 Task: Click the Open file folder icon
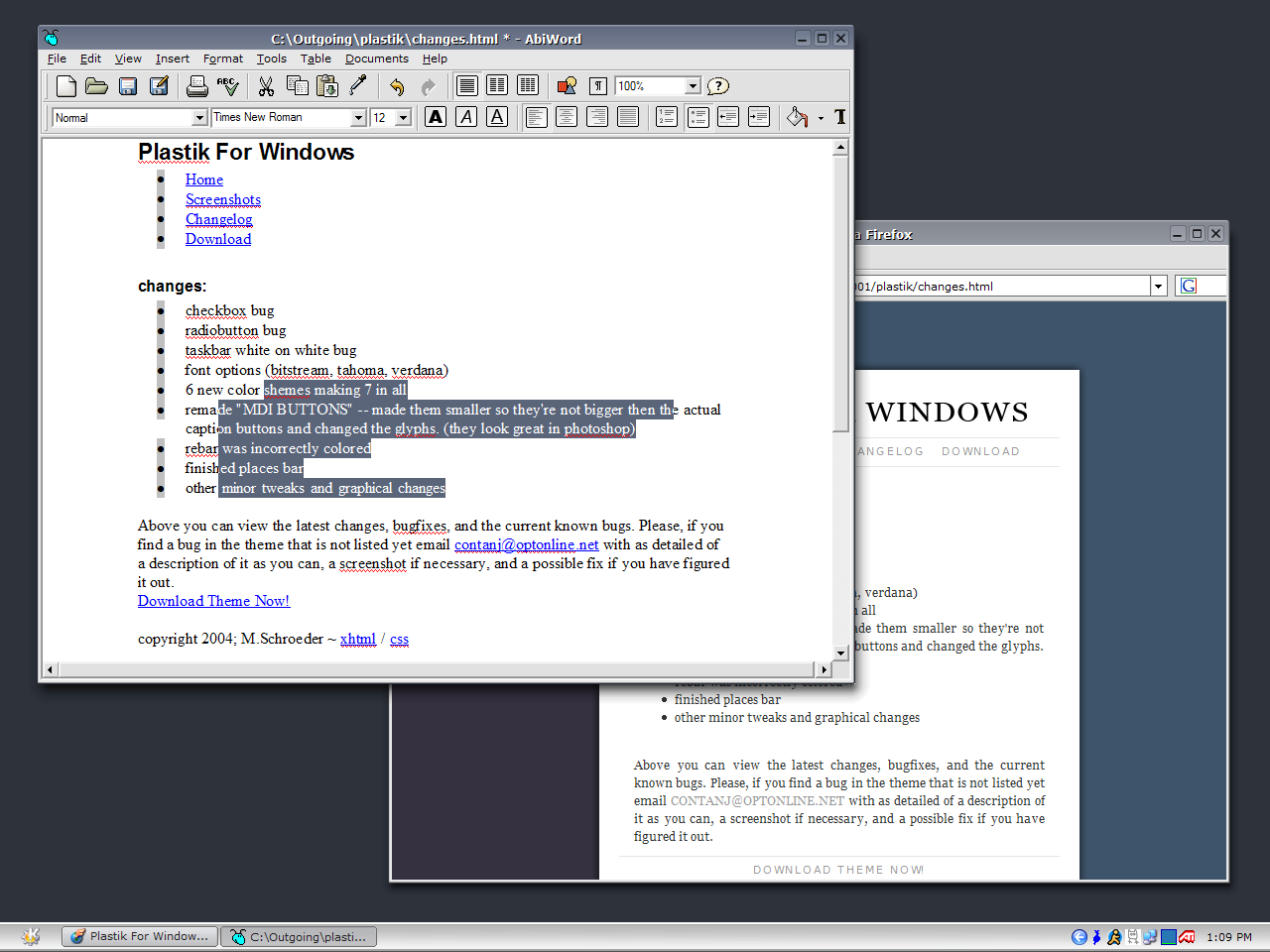(96, 86)
